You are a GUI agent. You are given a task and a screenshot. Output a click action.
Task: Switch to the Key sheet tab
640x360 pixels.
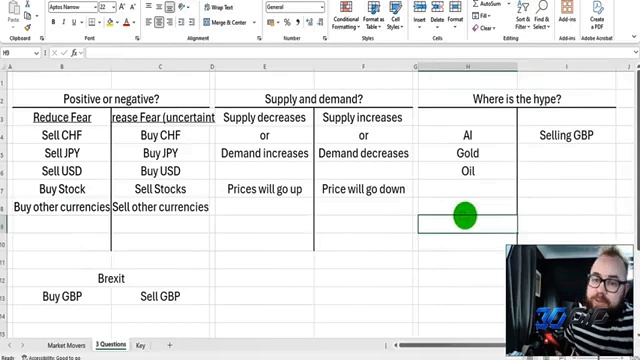coord(140,345)
